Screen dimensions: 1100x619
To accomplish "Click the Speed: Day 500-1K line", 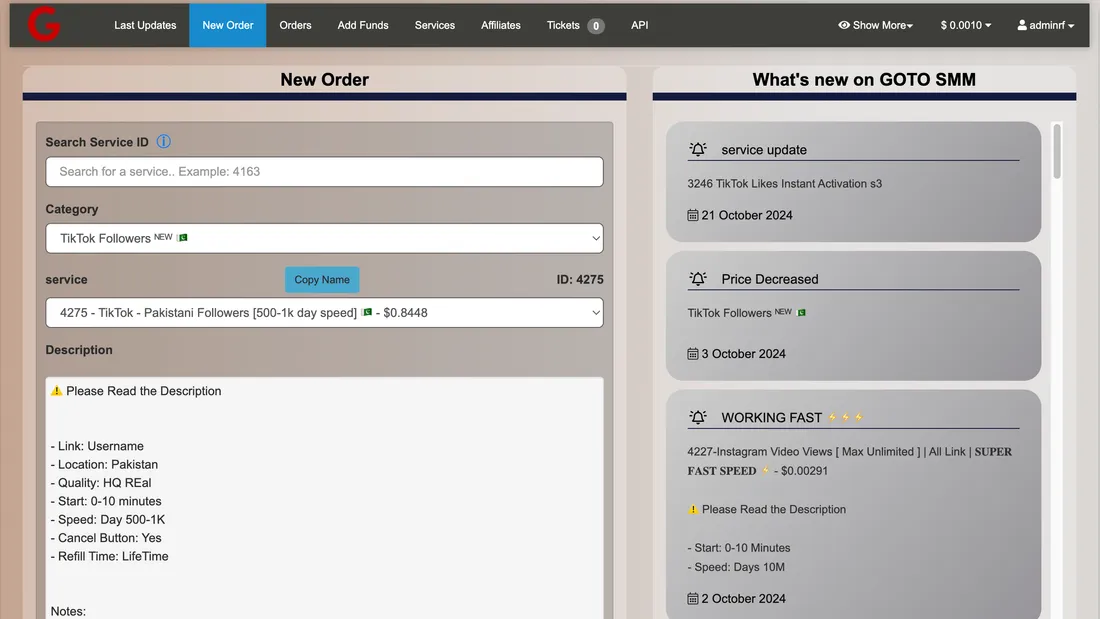I will point(108,520).
